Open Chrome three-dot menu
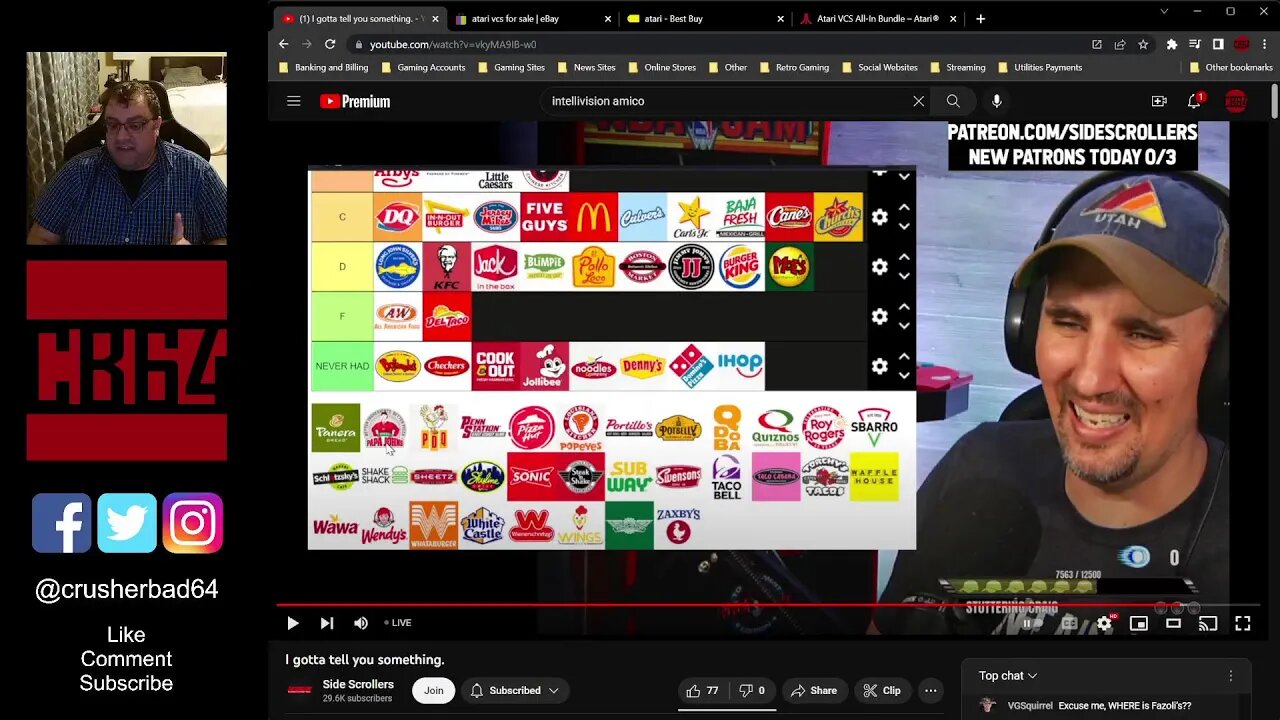Screen dimensions: 1280x720 click(x=1265, y=44)
